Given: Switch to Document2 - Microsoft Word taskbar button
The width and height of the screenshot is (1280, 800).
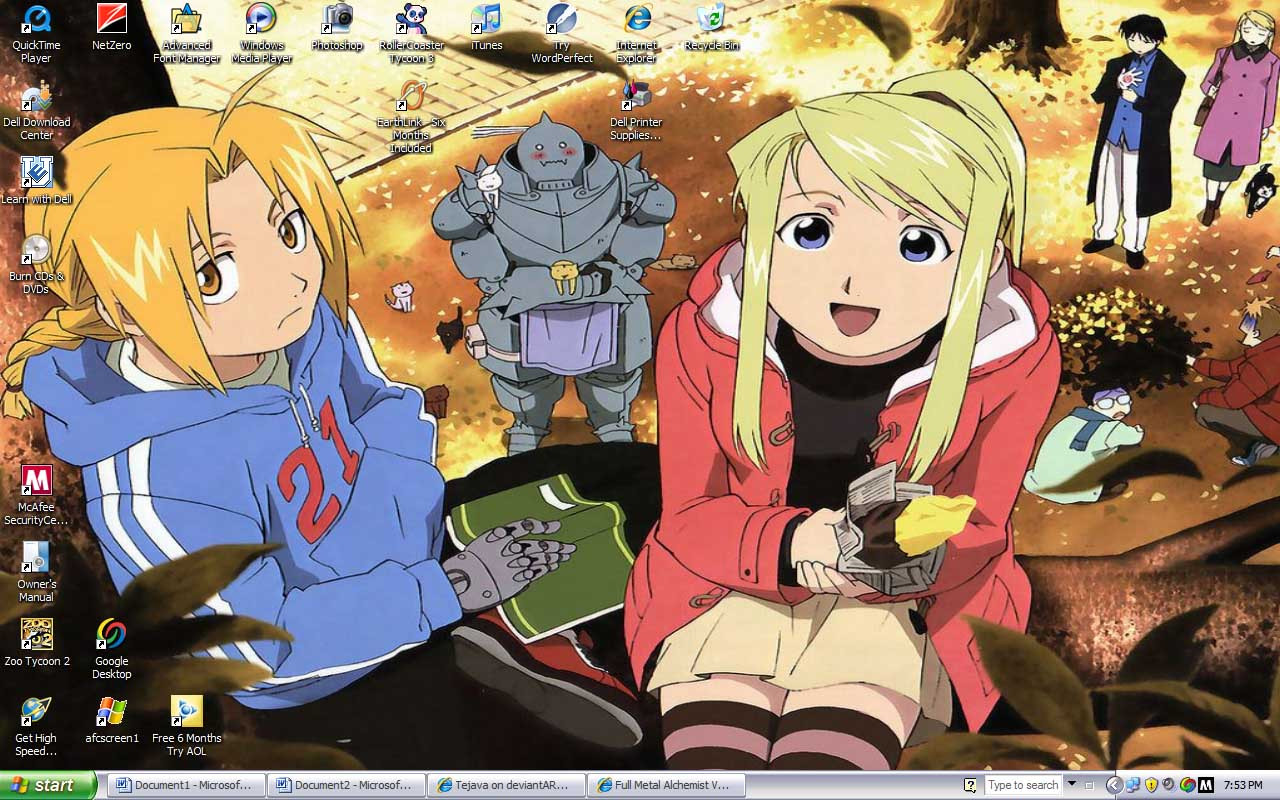Looking at the screenshot, I should 346,785.
